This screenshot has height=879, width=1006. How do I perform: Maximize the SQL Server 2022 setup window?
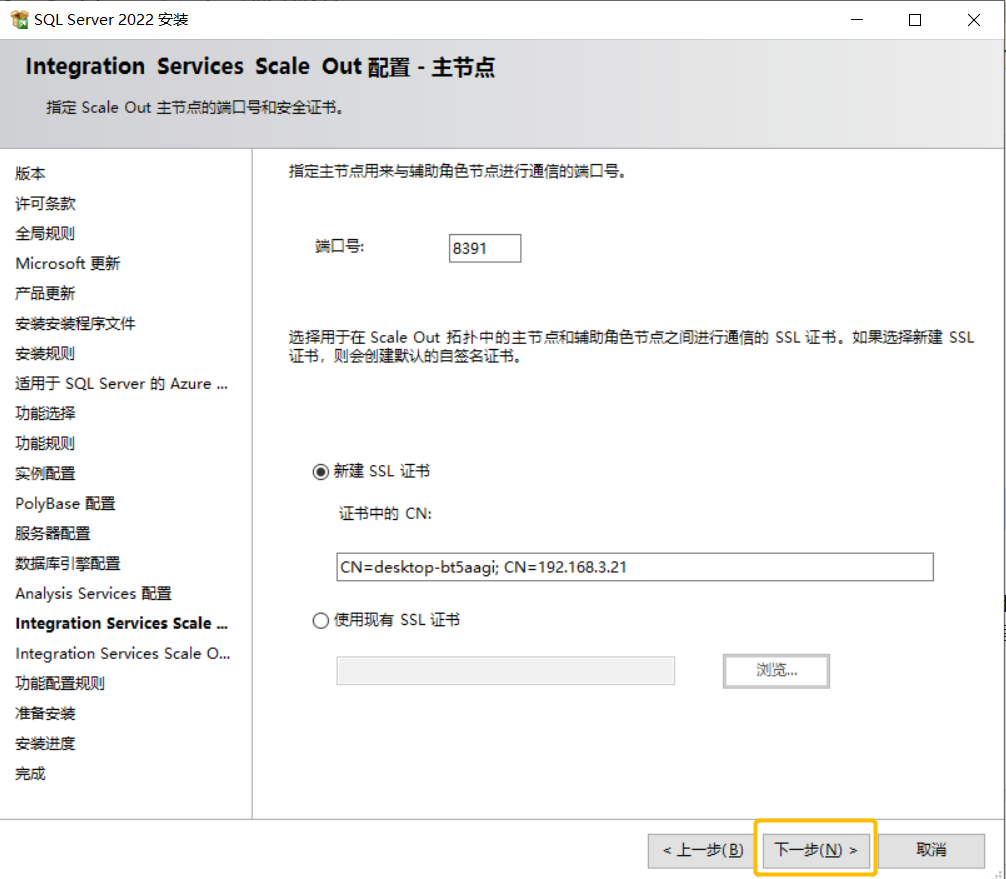point(915,20)
